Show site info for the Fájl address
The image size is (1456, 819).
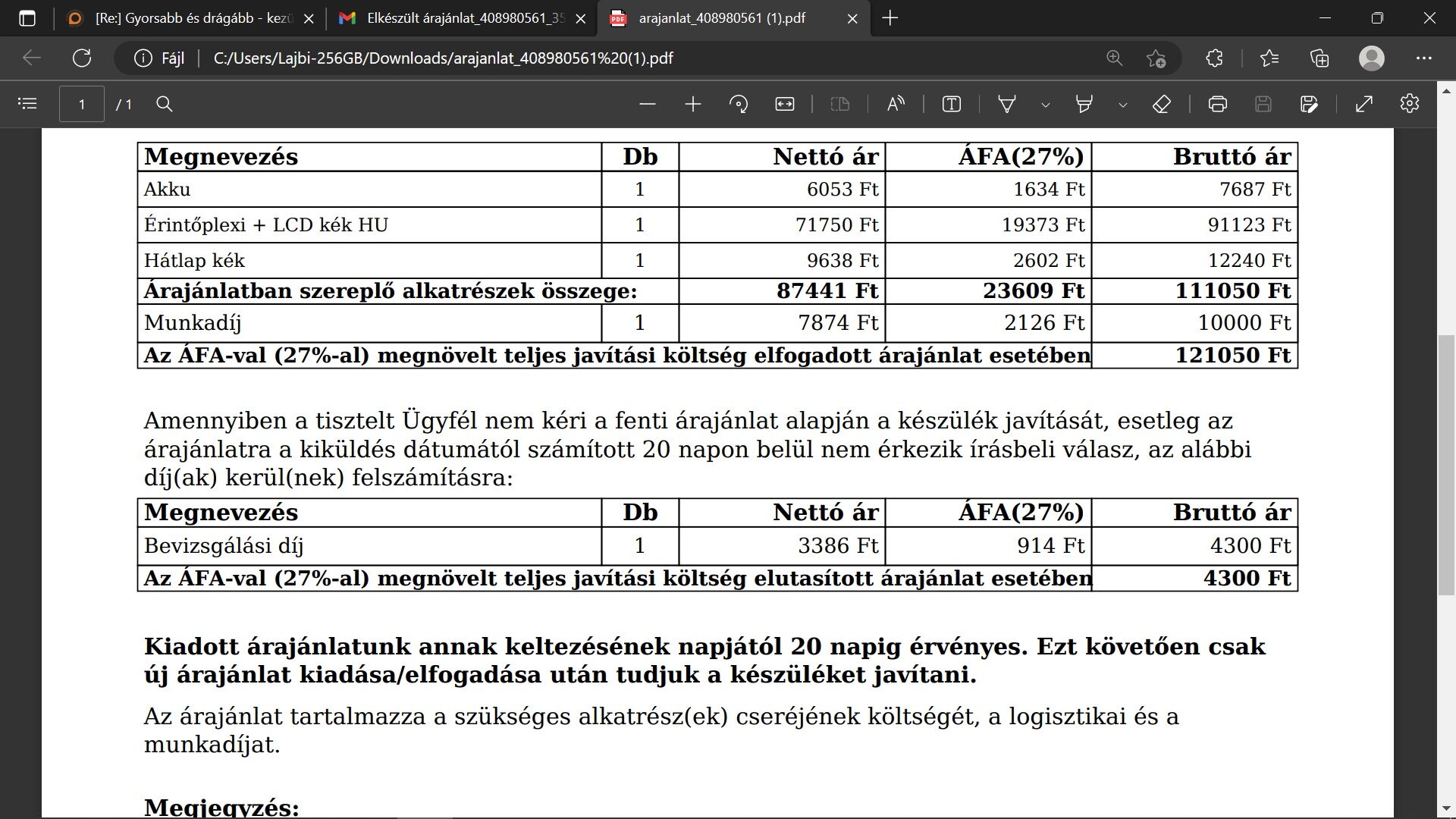point(158,58)
